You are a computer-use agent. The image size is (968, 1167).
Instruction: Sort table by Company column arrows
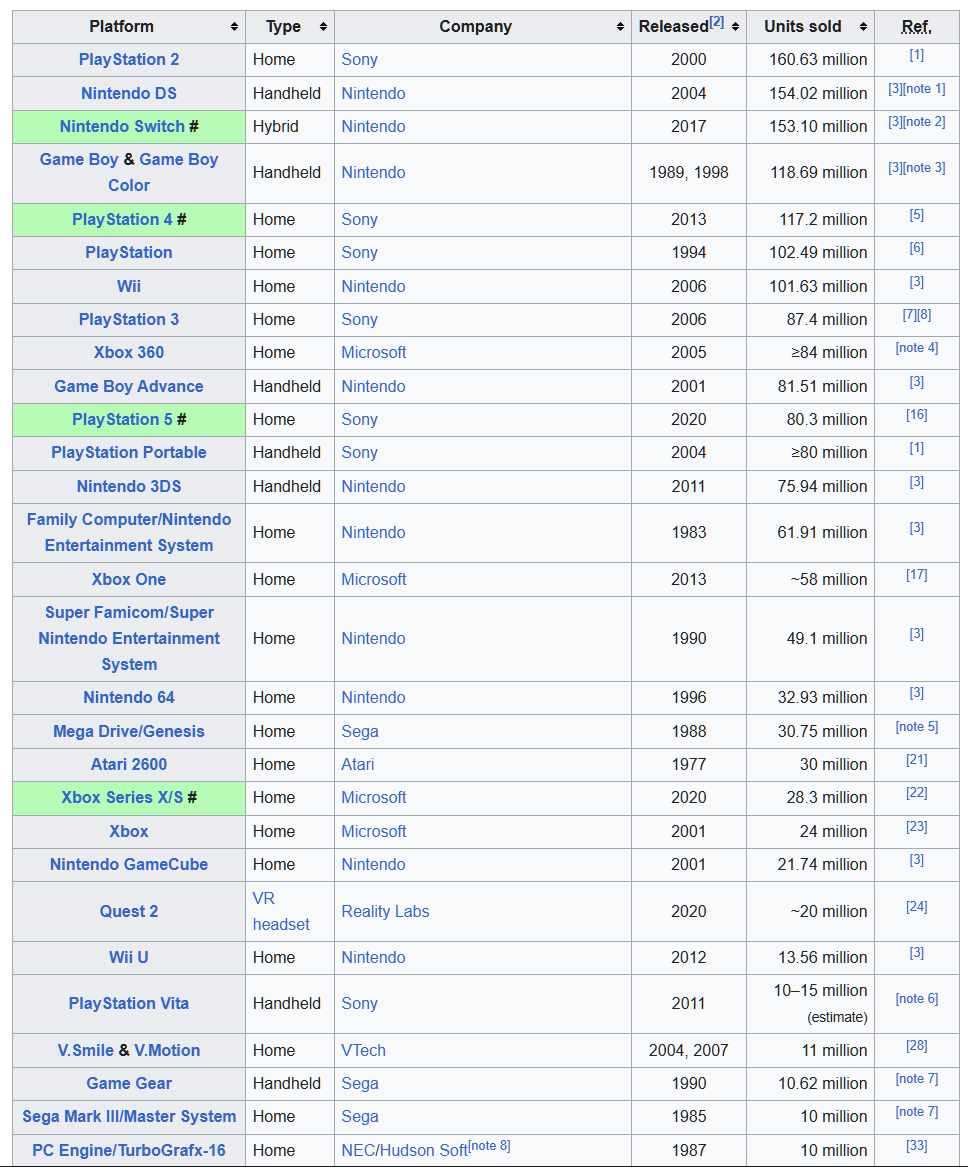620,27
